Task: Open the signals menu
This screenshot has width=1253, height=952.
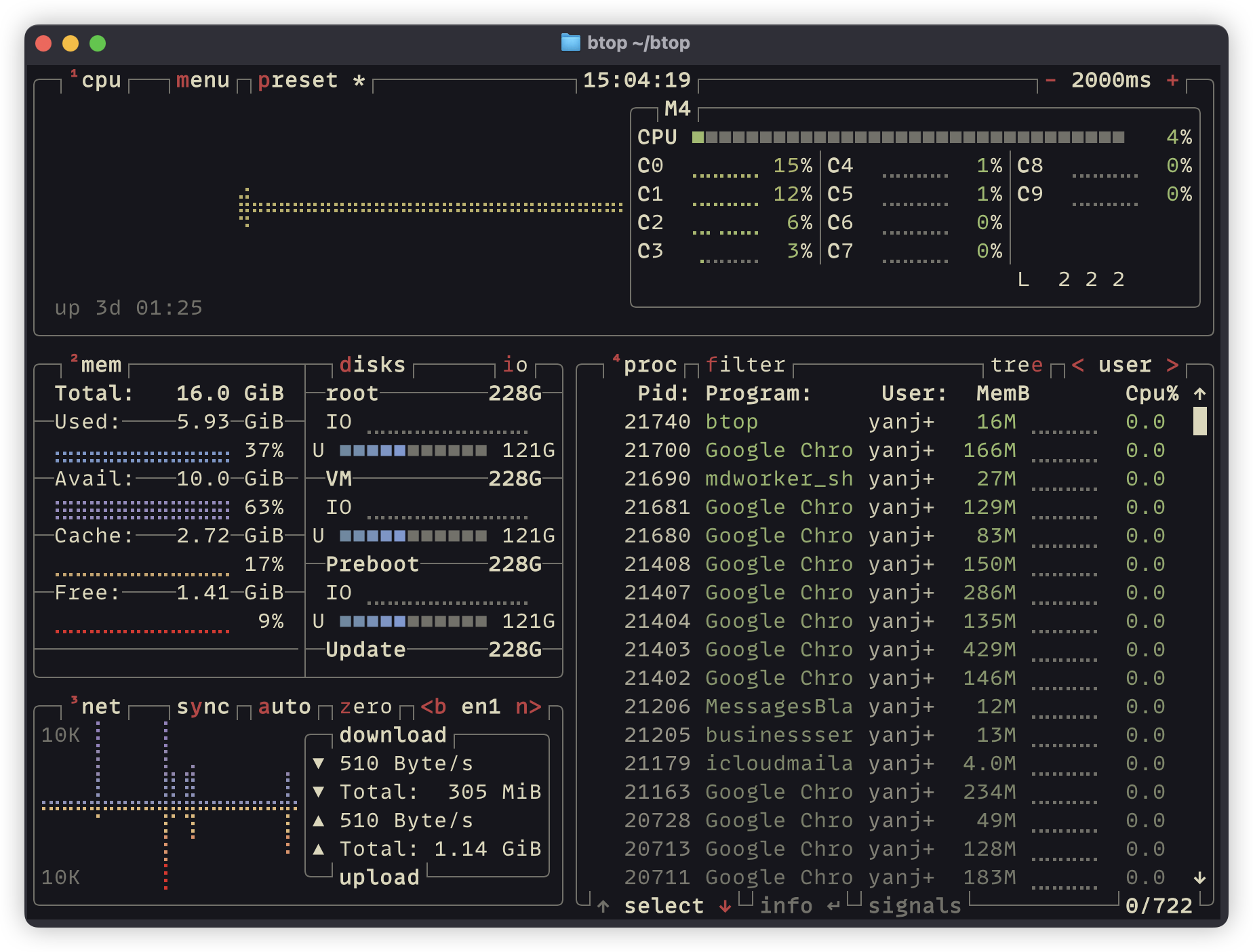Action: pyautogui.click(x=915, y=907)
